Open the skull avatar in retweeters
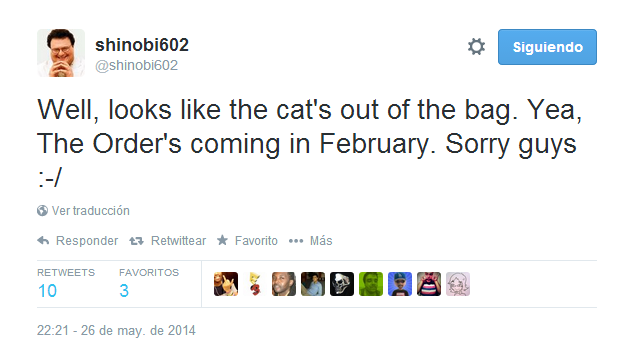The image size is (629, 360). click(x=342, y=284)
